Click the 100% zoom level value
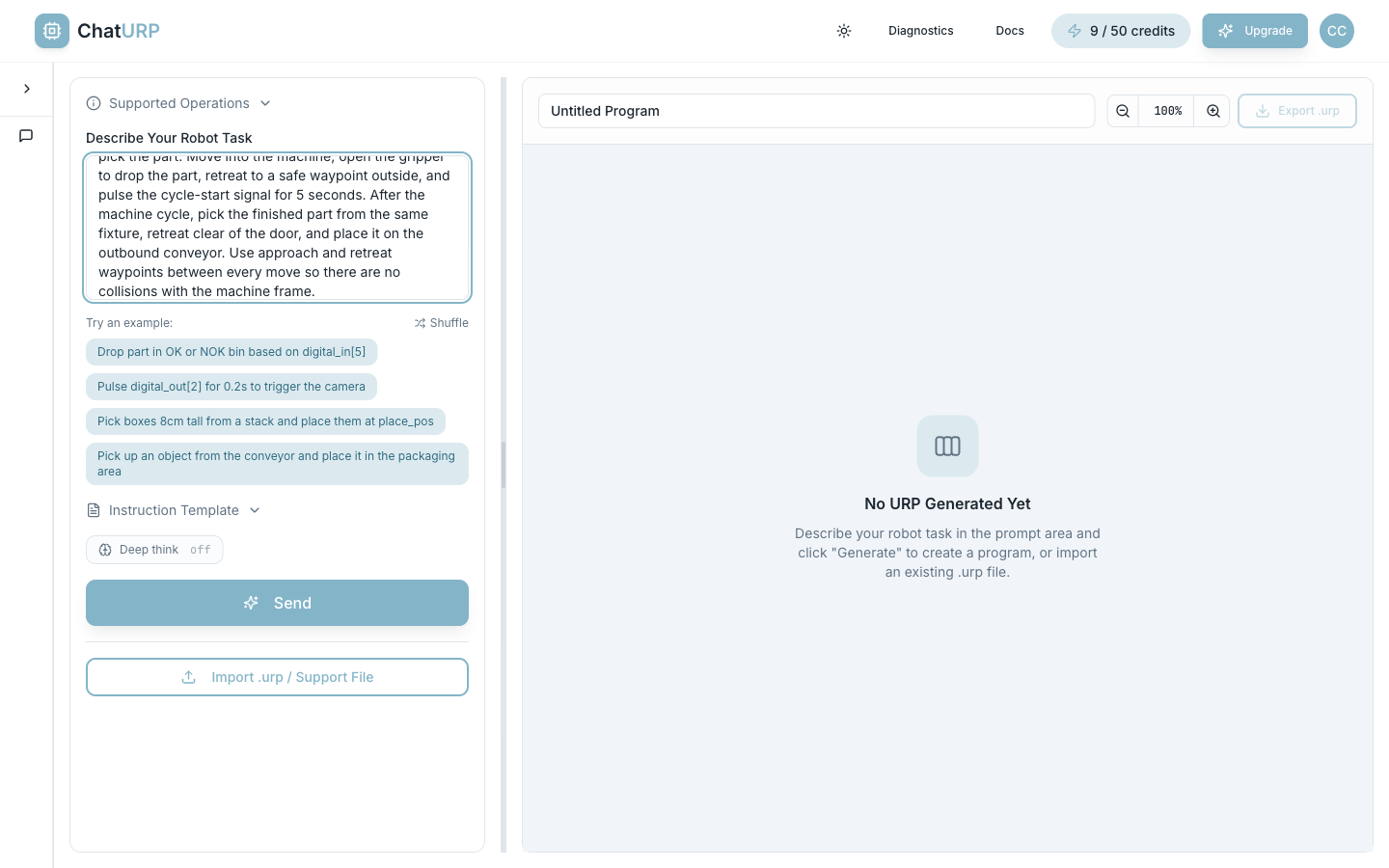 pos(1168,111)
